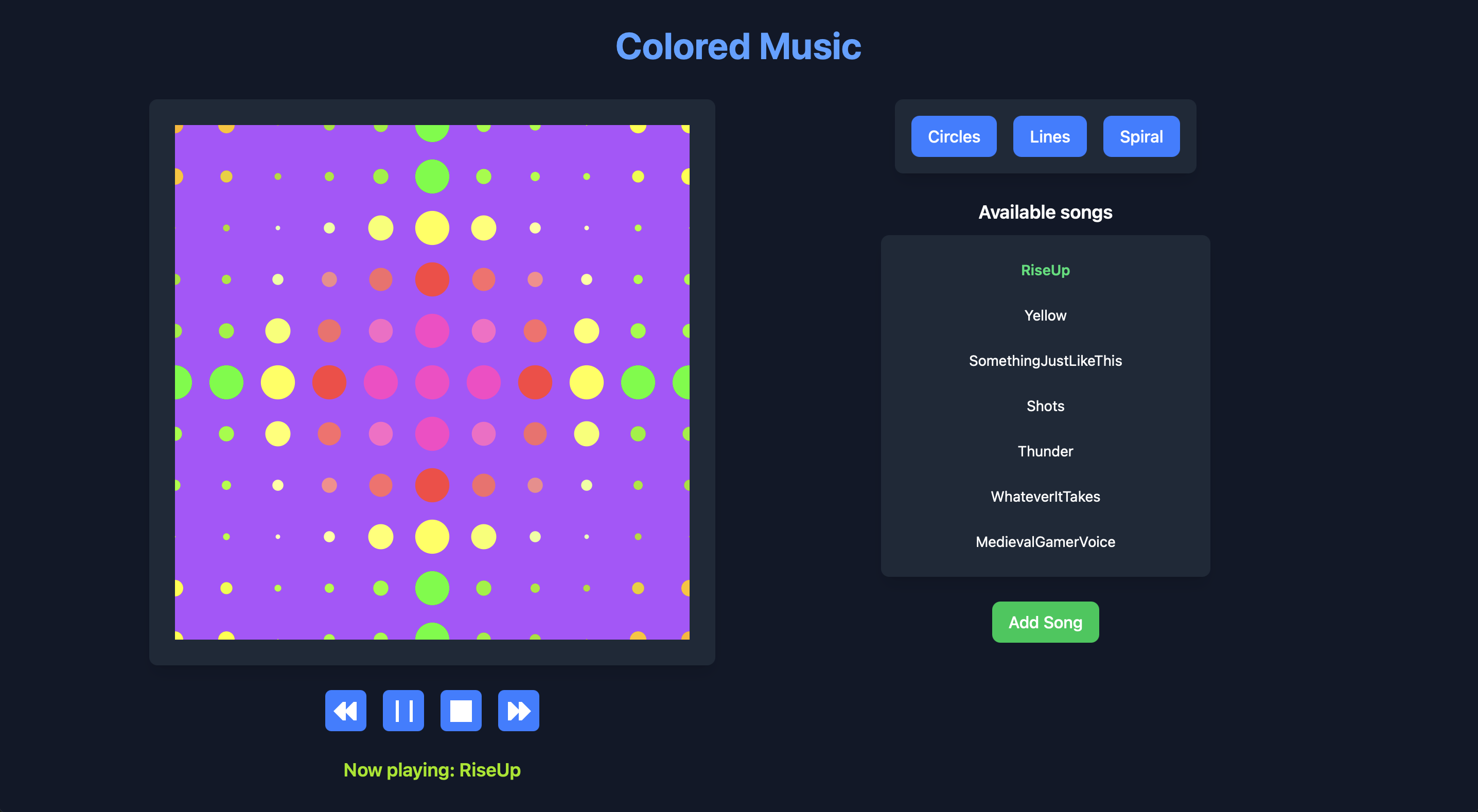The height and width of the screenshot is (812, 1478).
Task: Play WhateverItTakes
Action: click(x=1045, y=497)
